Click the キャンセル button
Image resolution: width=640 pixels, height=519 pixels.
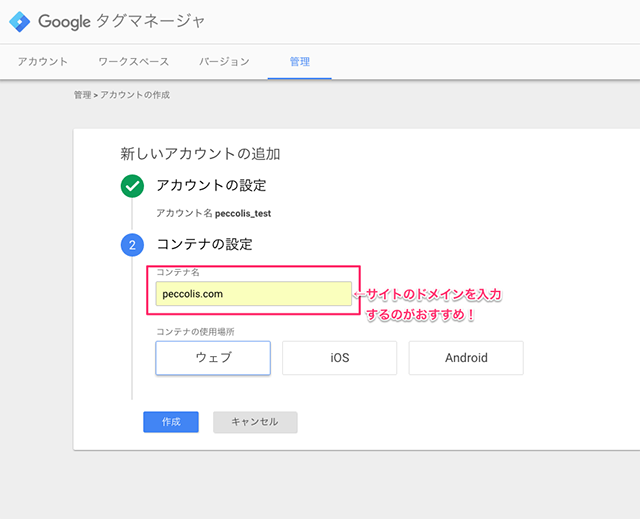[x=255, y=422]
